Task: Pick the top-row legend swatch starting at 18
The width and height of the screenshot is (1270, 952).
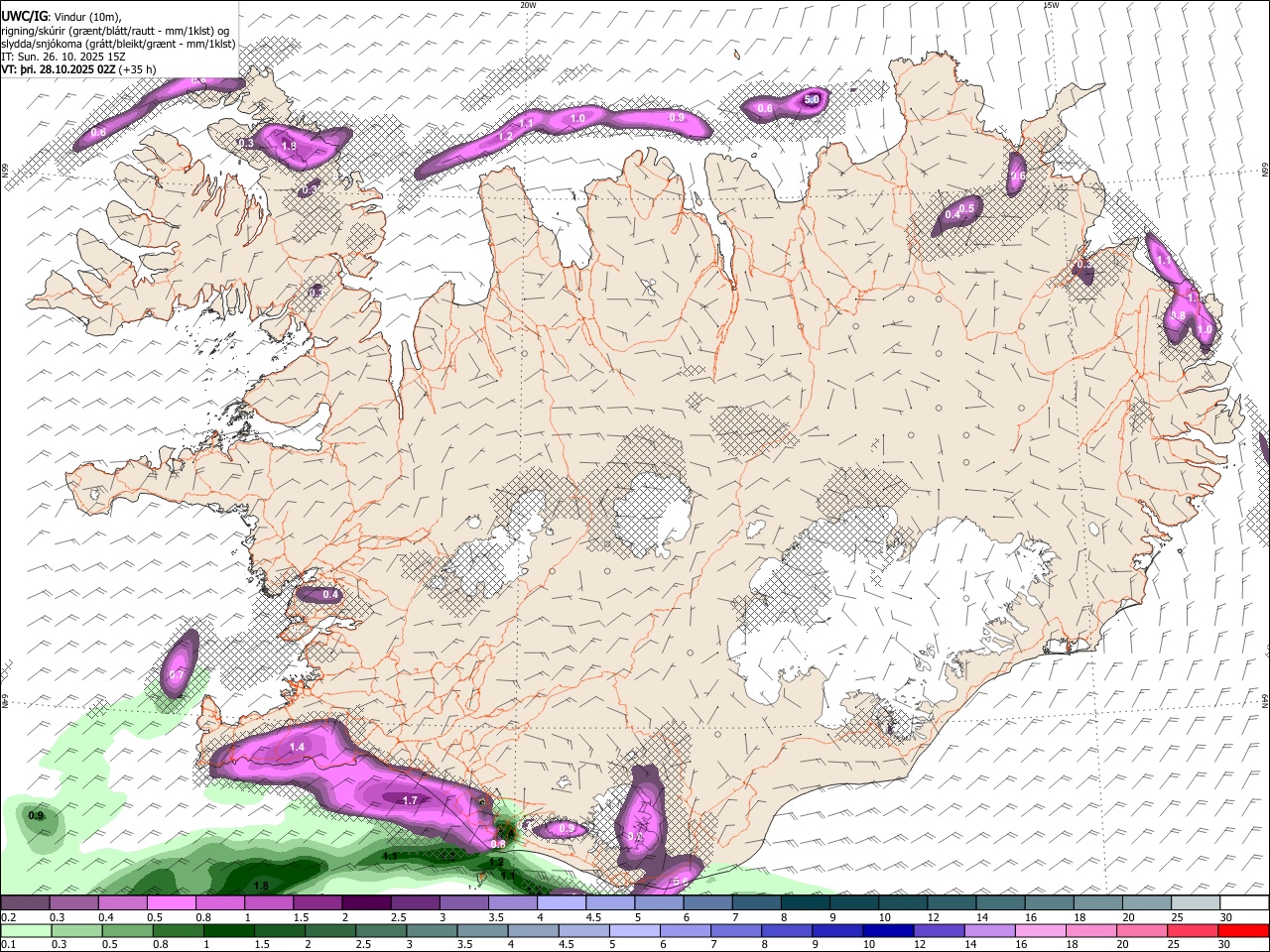Action: tap(1098, 902)
